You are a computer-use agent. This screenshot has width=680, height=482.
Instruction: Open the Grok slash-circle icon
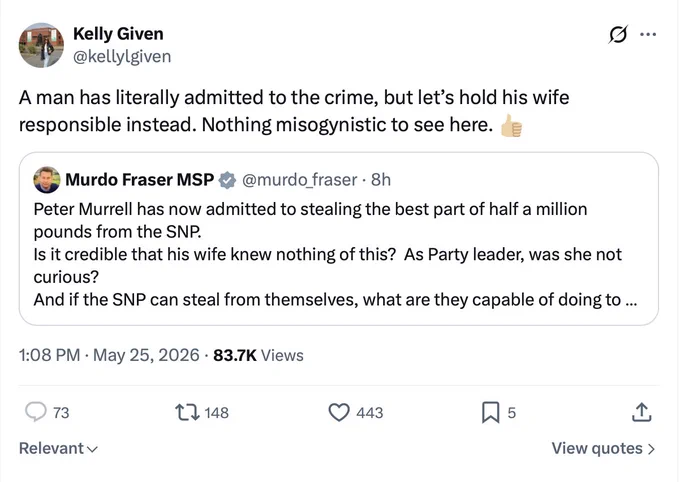pos(618,35)
